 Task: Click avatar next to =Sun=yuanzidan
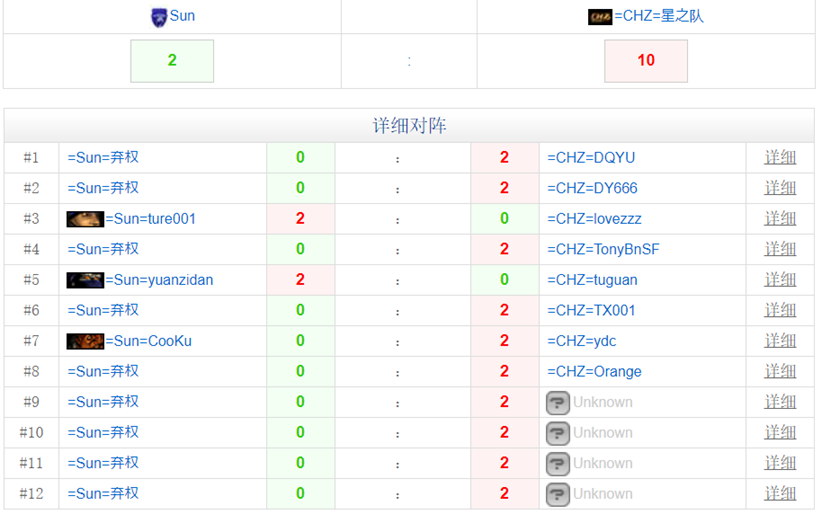pos(85,280)
